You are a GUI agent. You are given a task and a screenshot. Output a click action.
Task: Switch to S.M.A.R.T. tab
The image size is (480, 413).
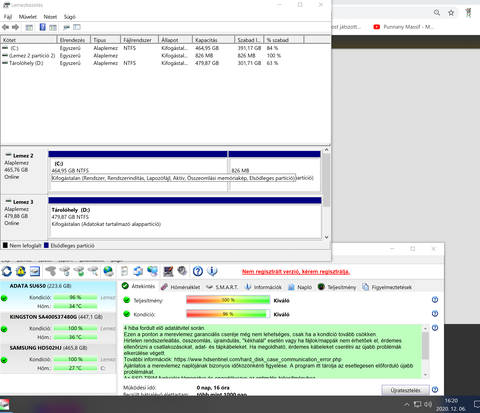pos(222,287)
